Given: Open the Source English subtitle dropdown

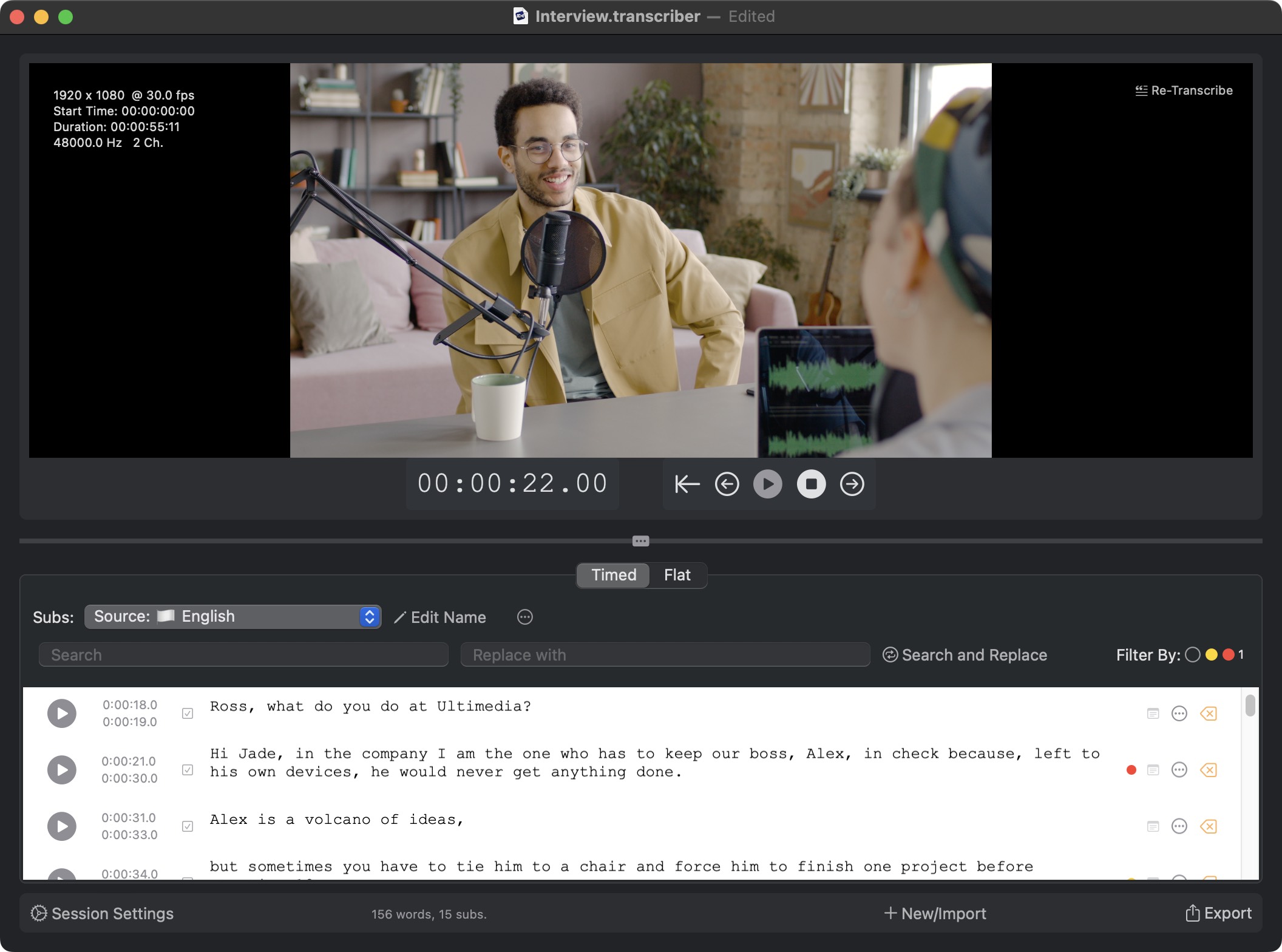Looking at the screenshot, I should point(232,617).
